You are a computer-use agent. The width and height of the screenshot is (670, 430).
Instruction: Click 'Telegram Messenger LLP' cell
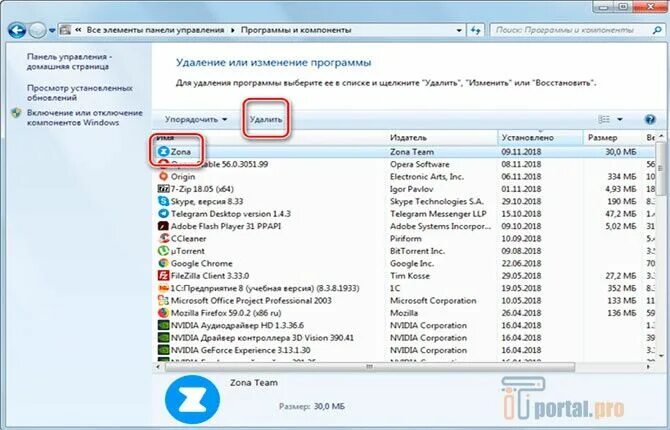(x=438, y=214)
